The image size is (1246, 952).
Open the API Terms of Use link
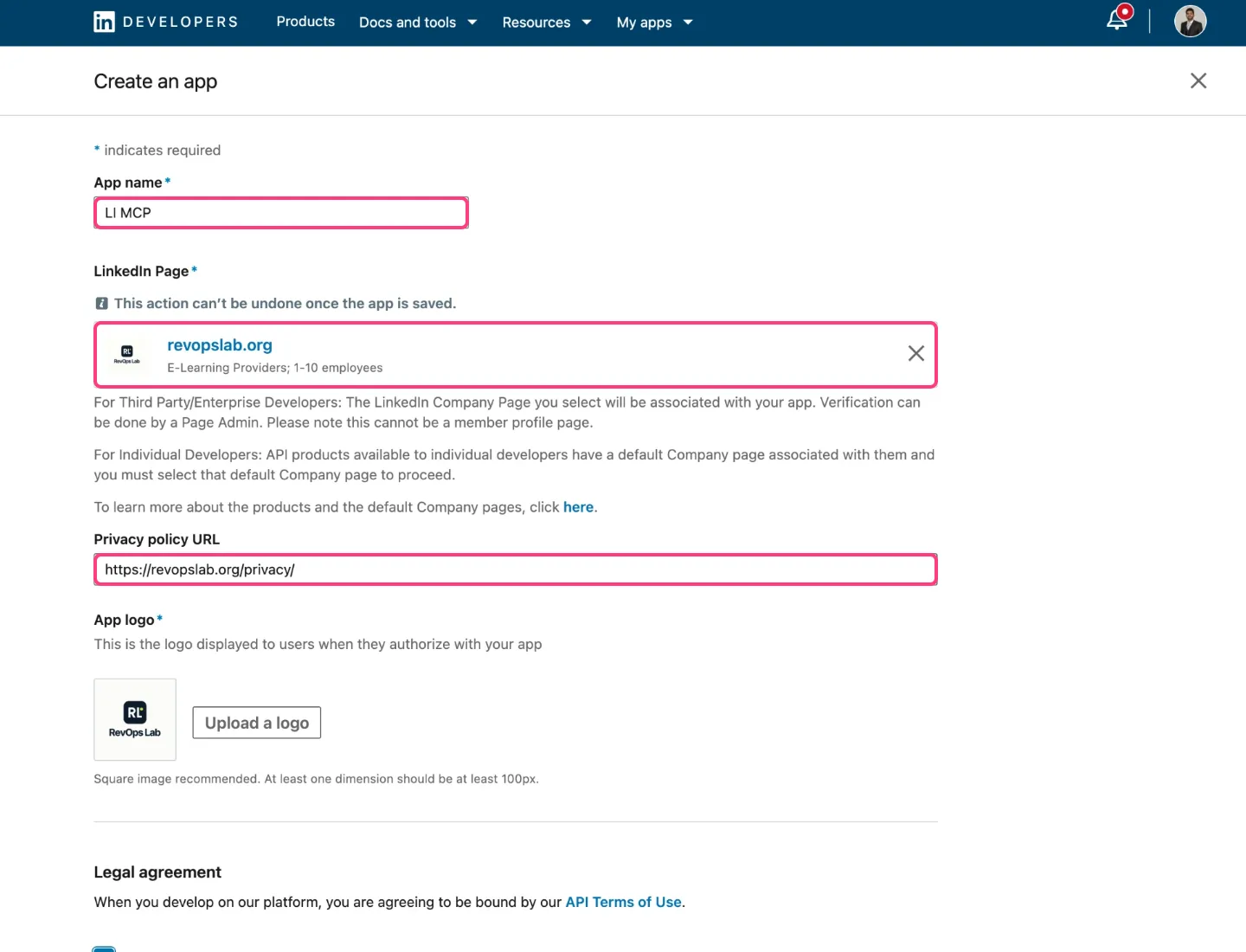coord(623,902)
